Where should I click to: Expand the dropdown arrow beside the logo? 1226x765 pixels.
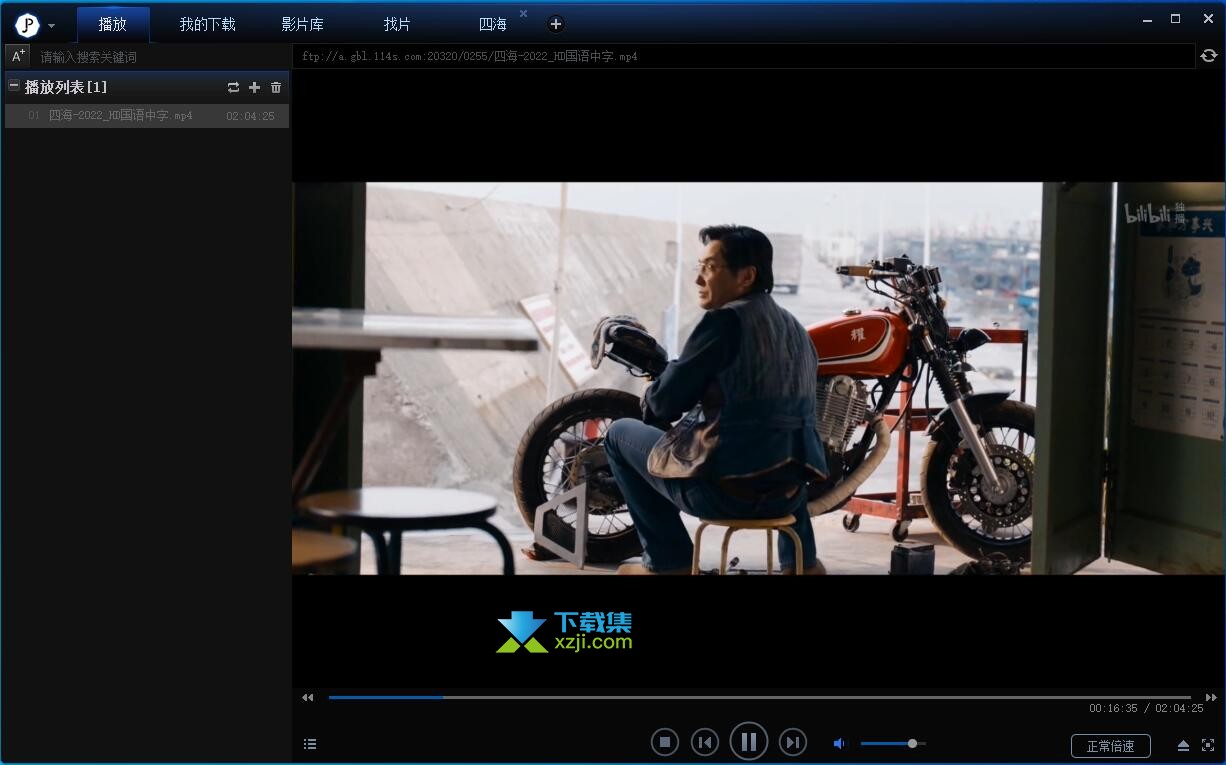tap(51, 26)
